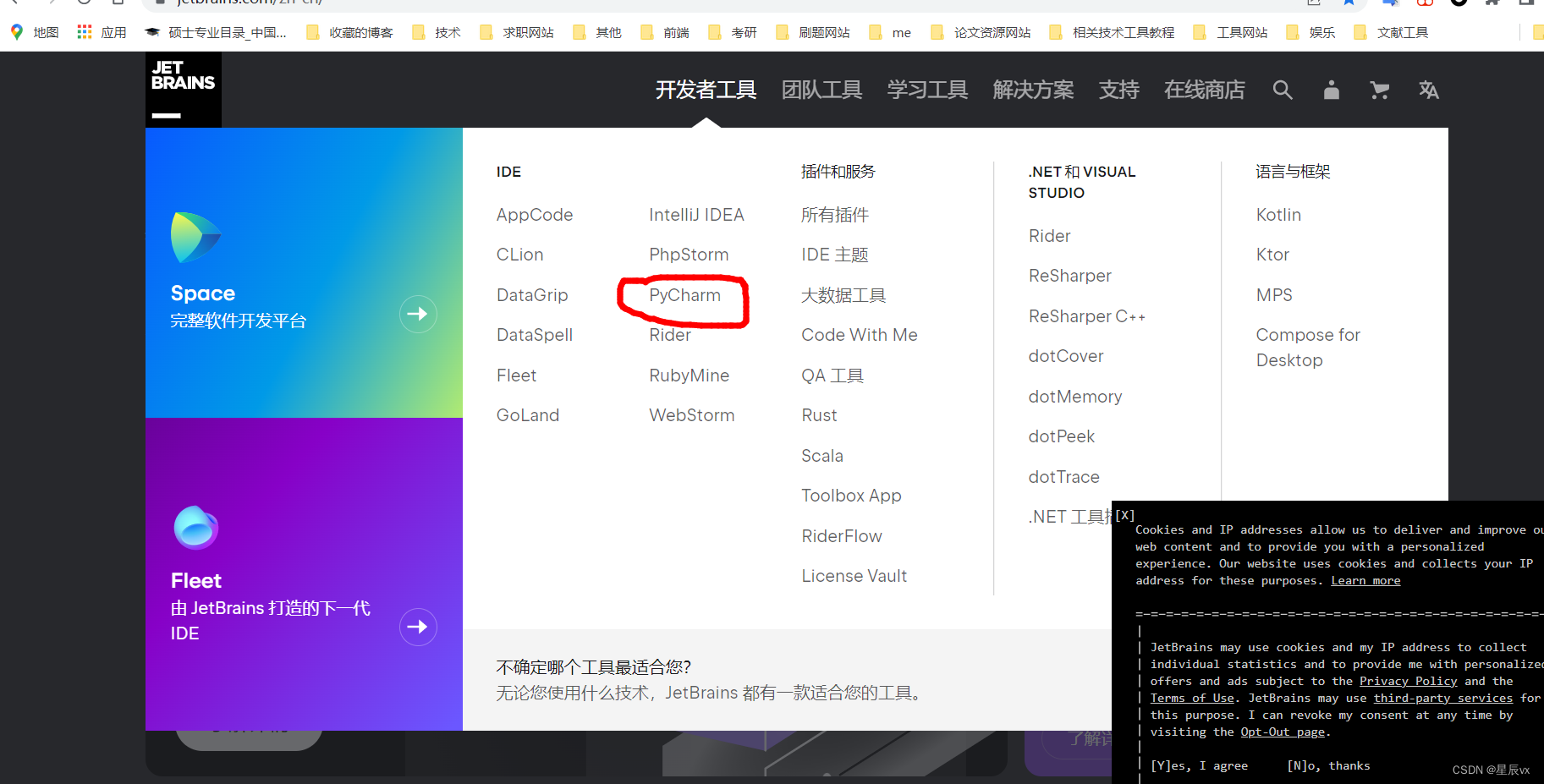Switch to the 团队工具 menu
Screen dimensions: 1544x784
click(x=821, y=90)
